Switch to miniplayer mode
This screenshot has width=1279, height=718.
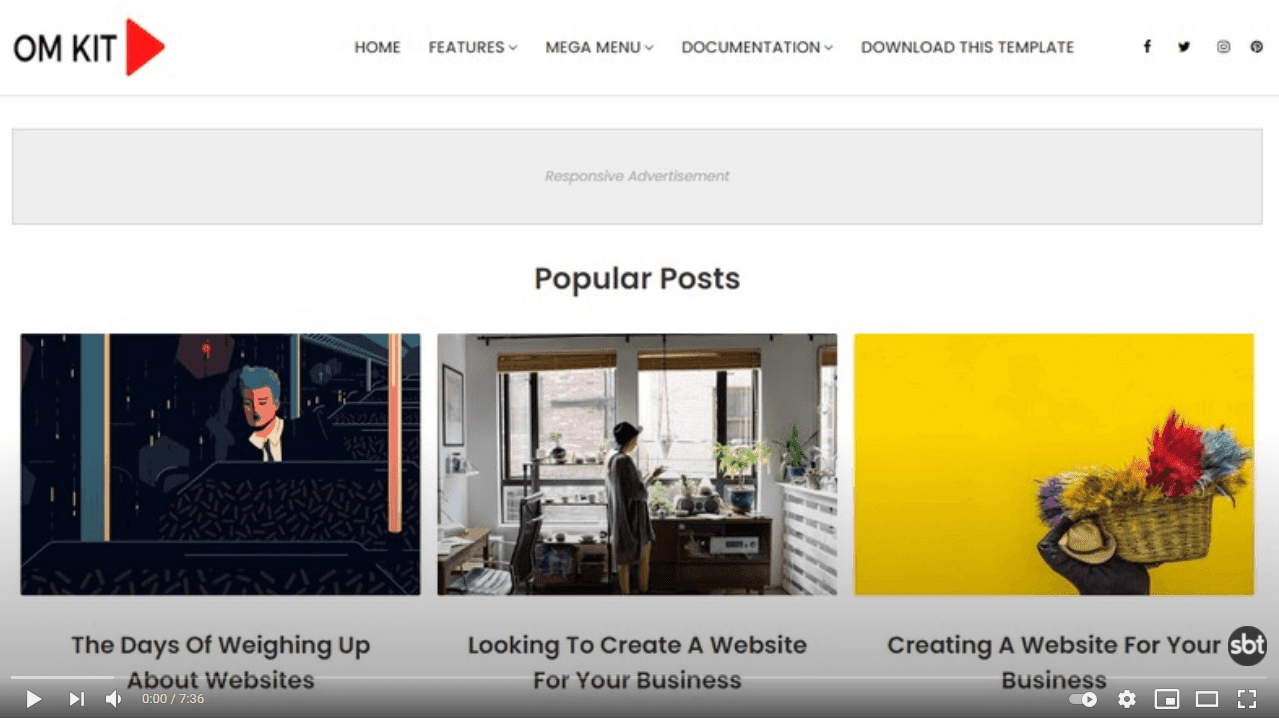(1167, 699)
